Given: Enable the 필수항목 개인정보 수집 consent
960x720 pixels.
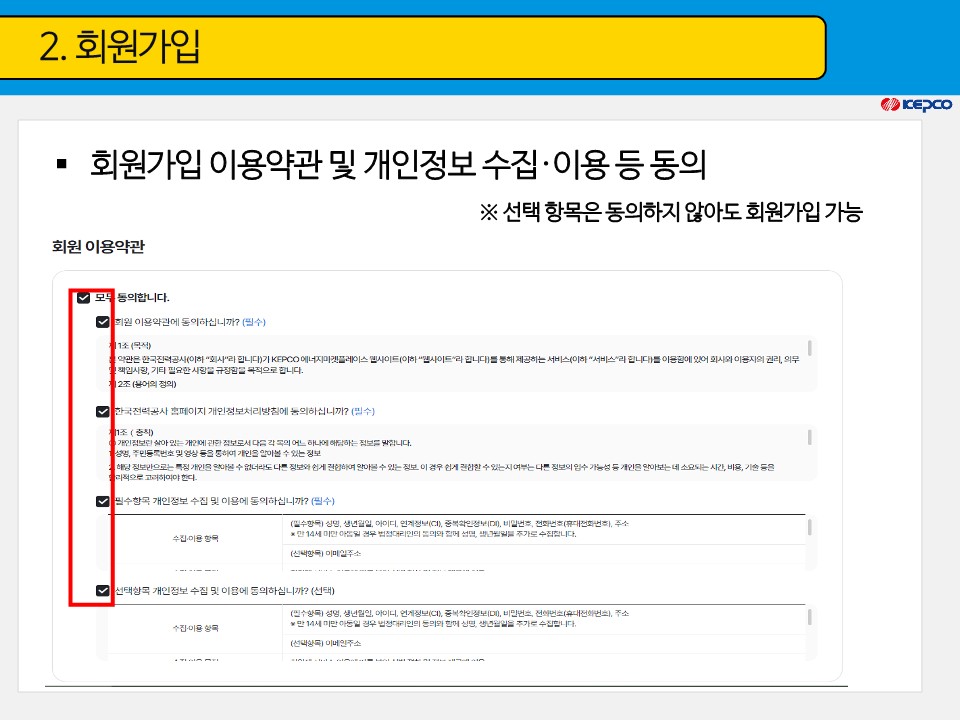Looking at the screenshot, I should pos(101,500).
